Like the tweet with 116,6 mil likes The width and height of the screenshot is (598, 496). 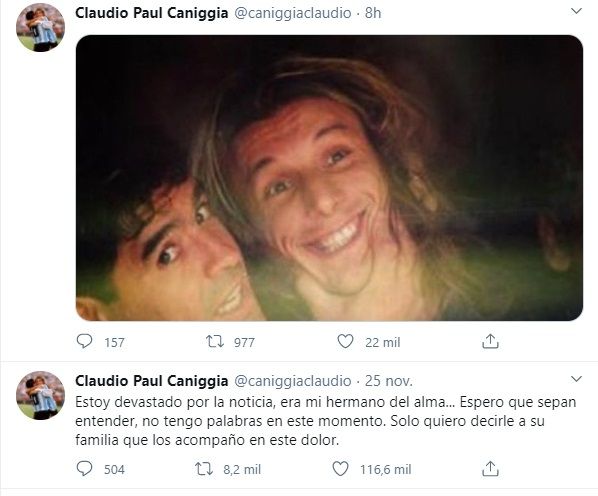click(340, 469)
